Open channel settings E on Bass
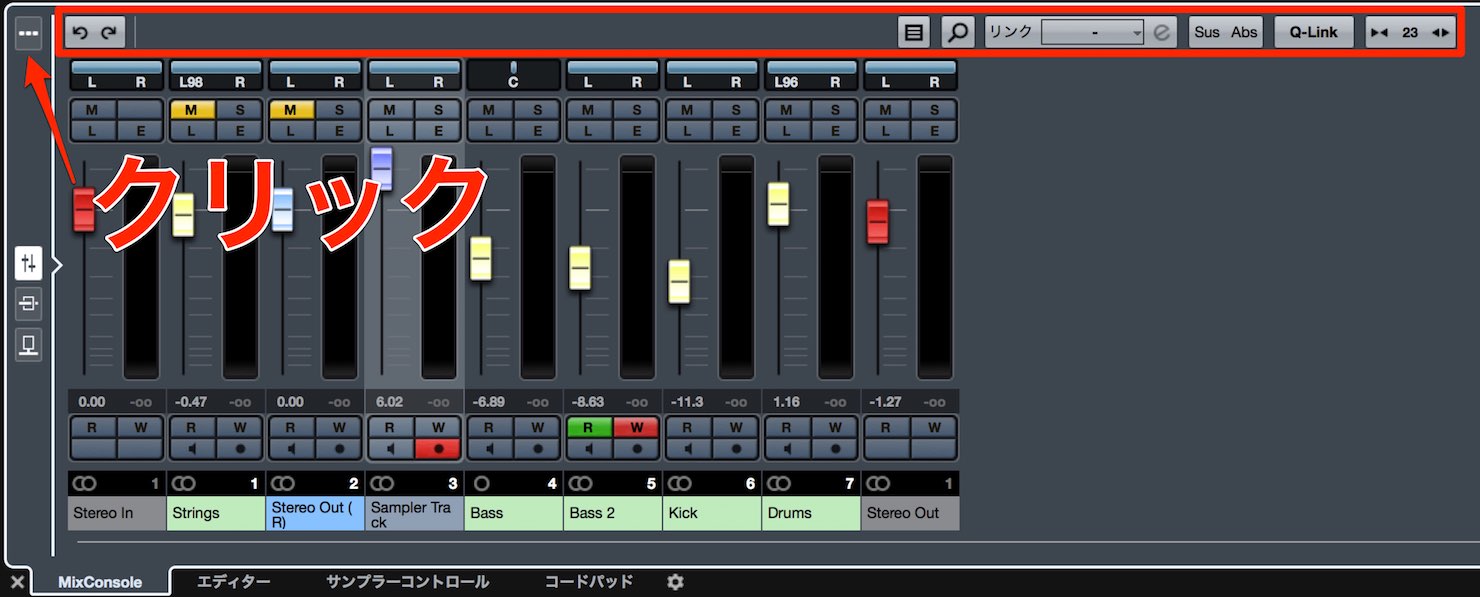Viewport: 1480px width, 597px height. point(537,131)
